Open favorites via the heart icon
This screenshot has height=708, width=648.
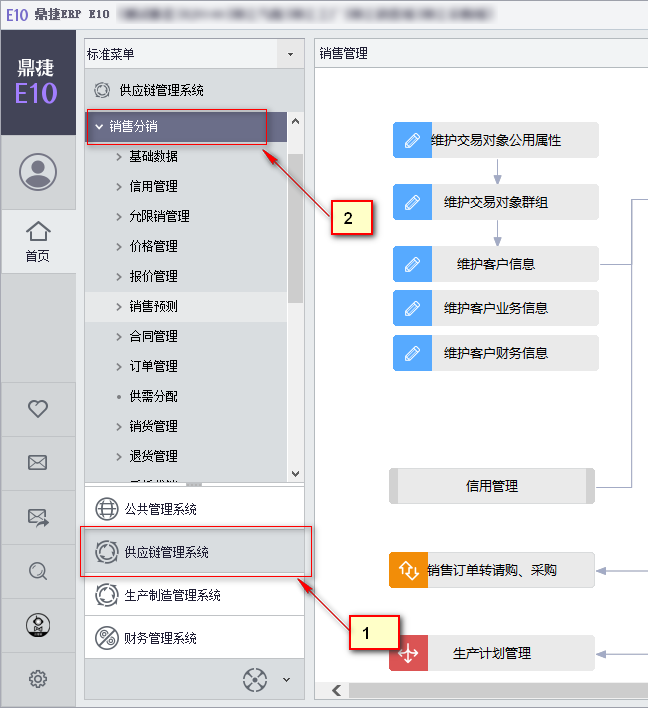tap(38, 408)
